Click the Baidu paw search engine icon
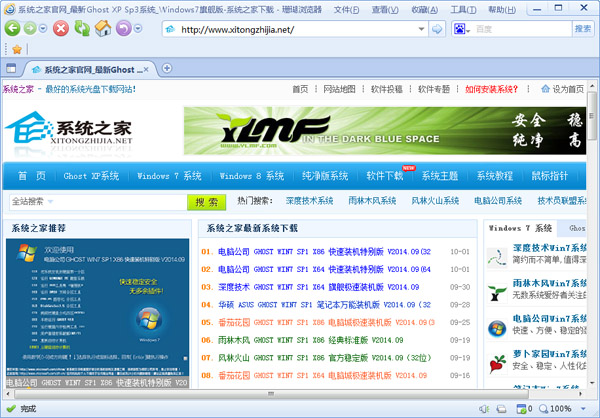The height and width of the screenshot is (418, 600). (459, 29)
